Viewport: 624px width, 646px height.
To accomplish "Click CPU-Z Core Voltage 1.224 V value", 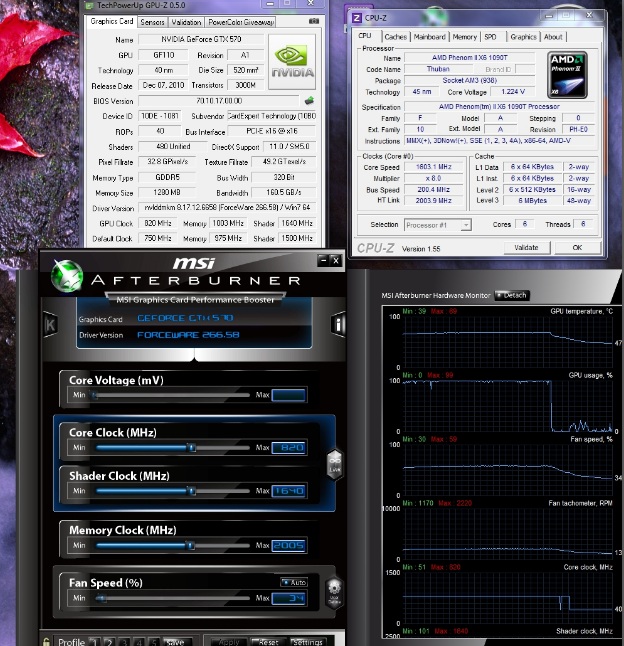I will point(513,91).
